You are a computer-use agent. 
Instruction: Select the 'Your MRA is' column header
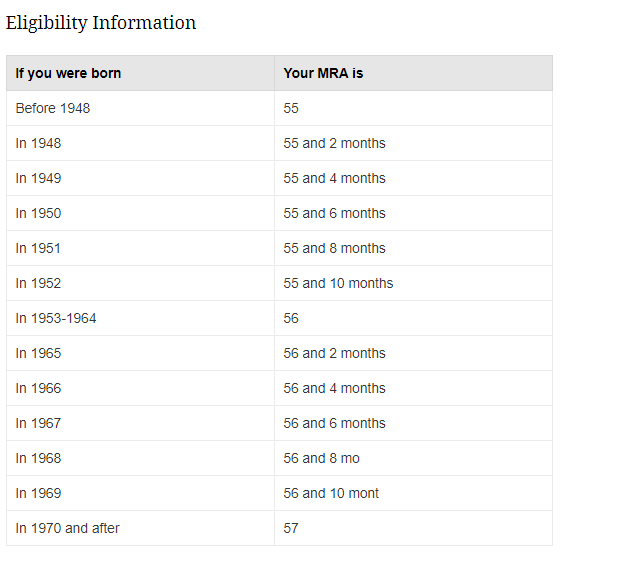(x=414, y=73)
